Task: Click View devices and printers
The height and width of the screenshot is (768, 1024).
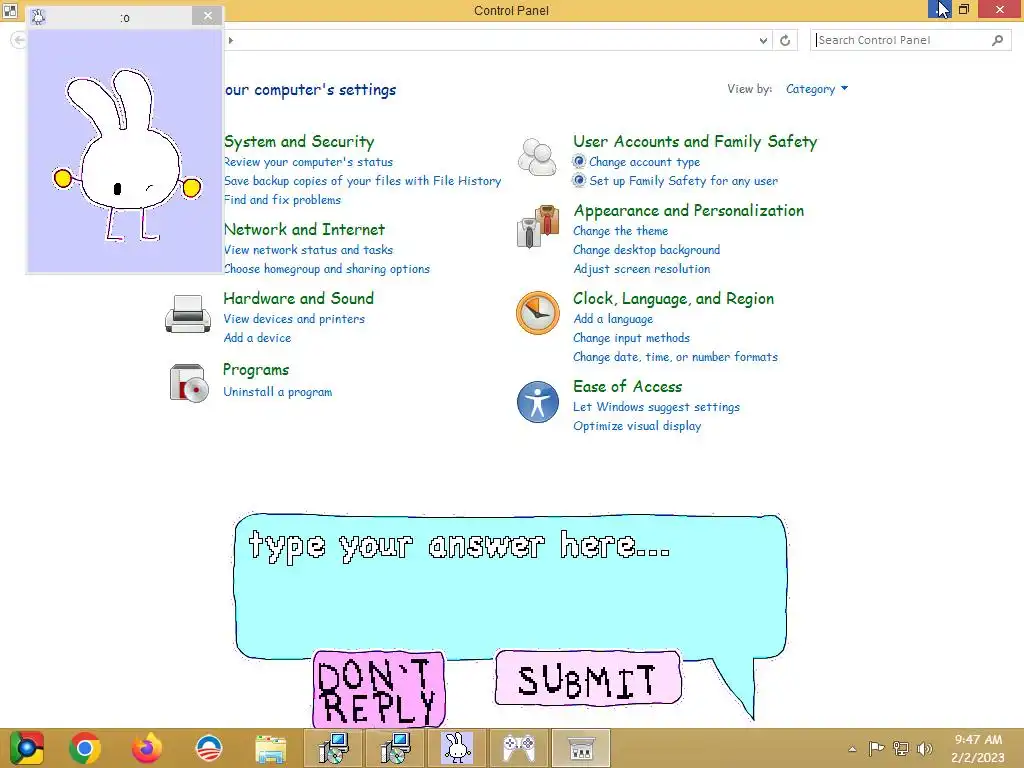Action: (x=294, y=319)
